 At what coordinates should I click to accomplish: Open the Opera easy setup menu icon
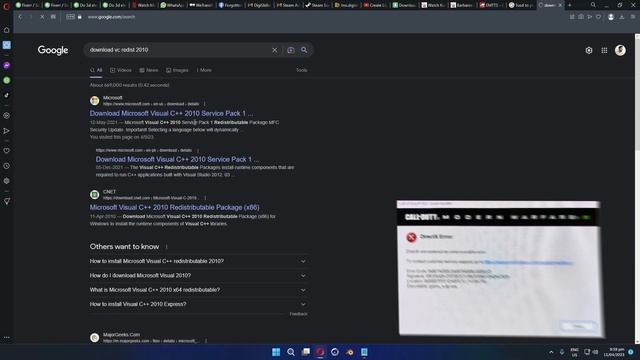tap(633, 17)
